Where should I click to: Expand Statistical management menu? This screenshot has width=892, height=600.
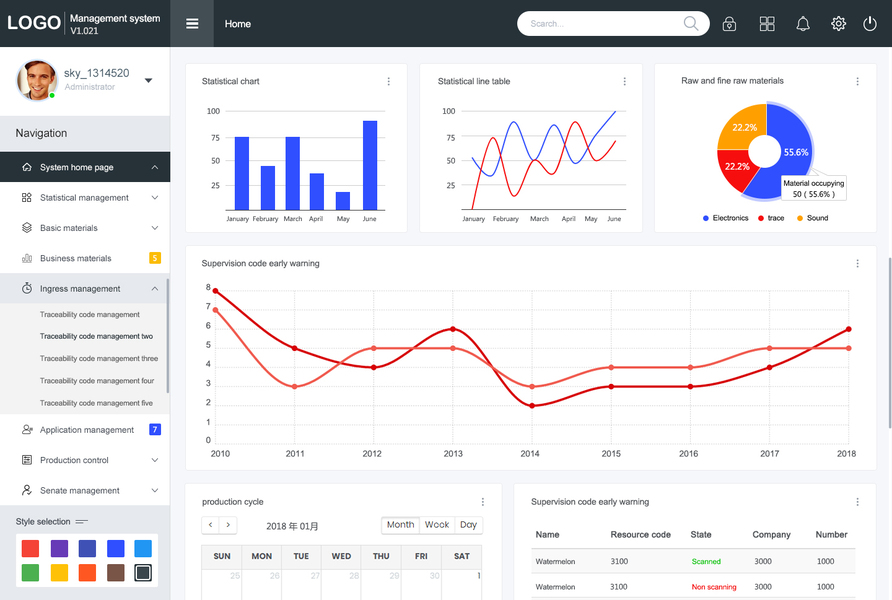click(x=85, y=197)
